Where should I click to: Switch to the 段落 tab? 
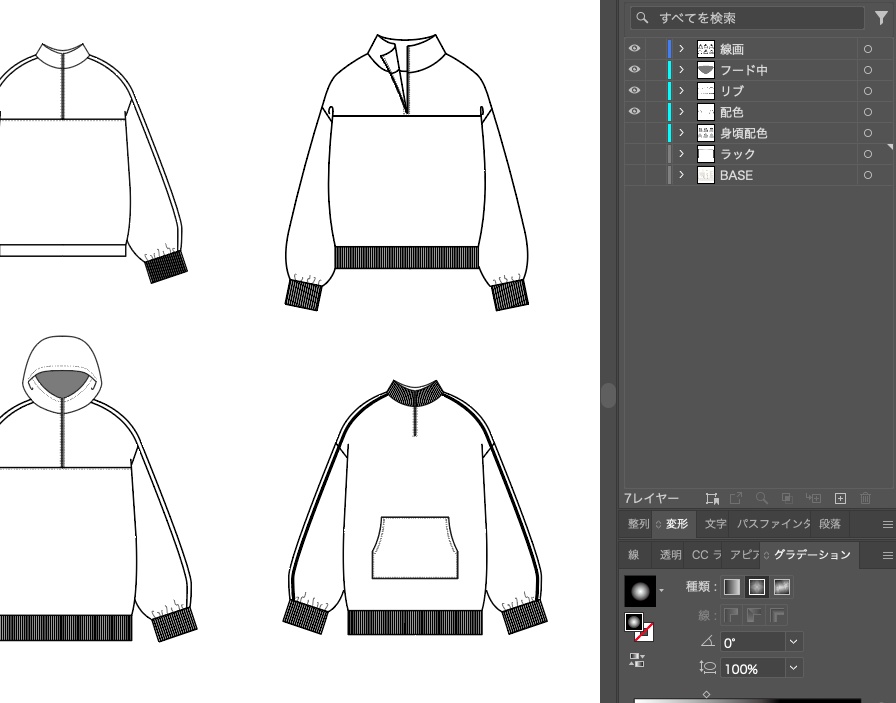click(830, 524)
